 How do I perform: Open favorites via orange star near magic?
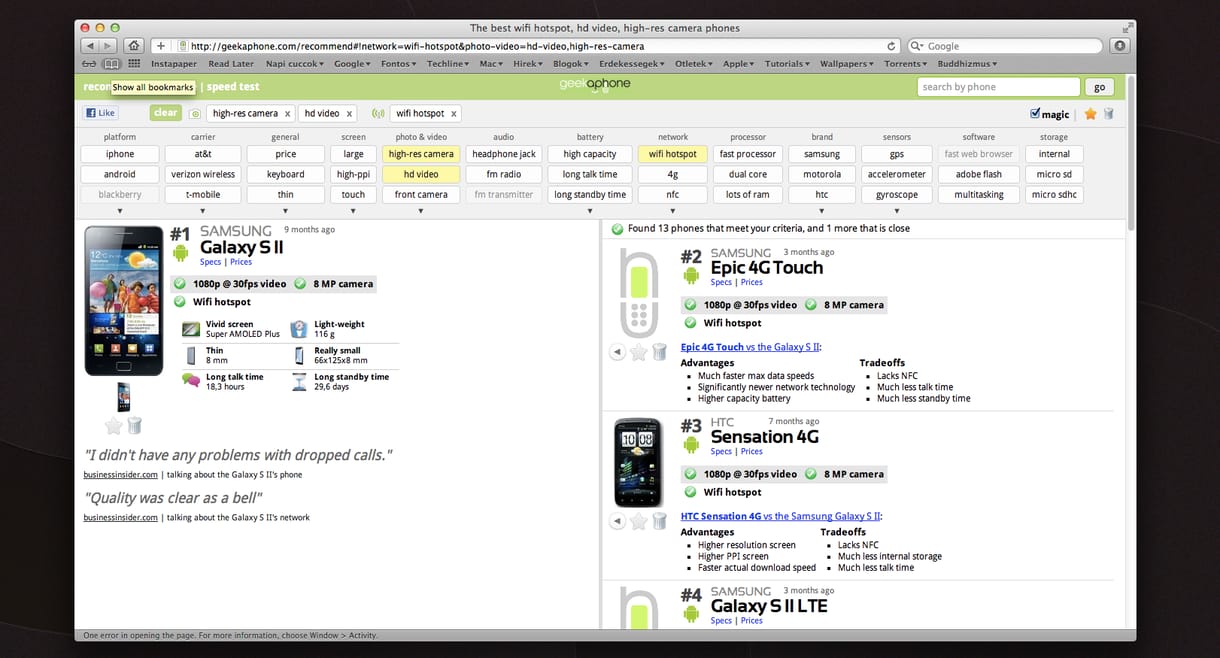tap(1090, 114)
